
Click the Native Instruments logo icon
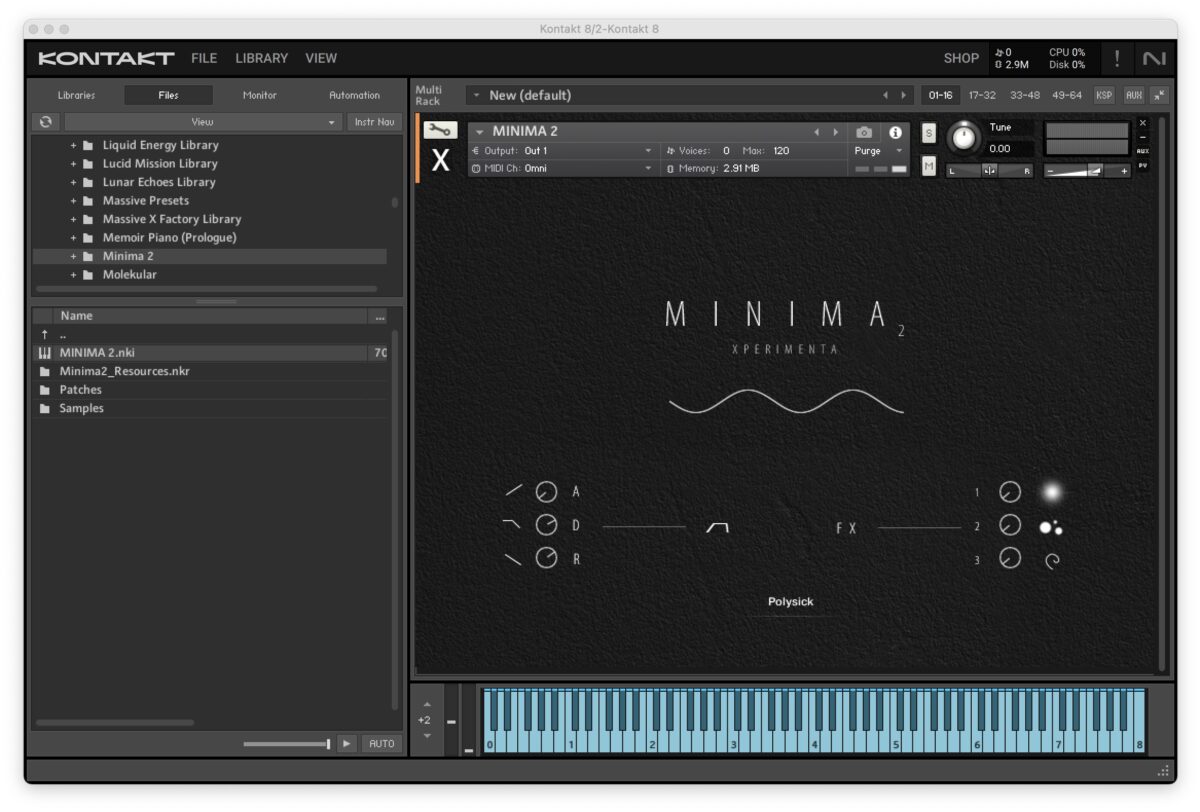pos(1154,58)
